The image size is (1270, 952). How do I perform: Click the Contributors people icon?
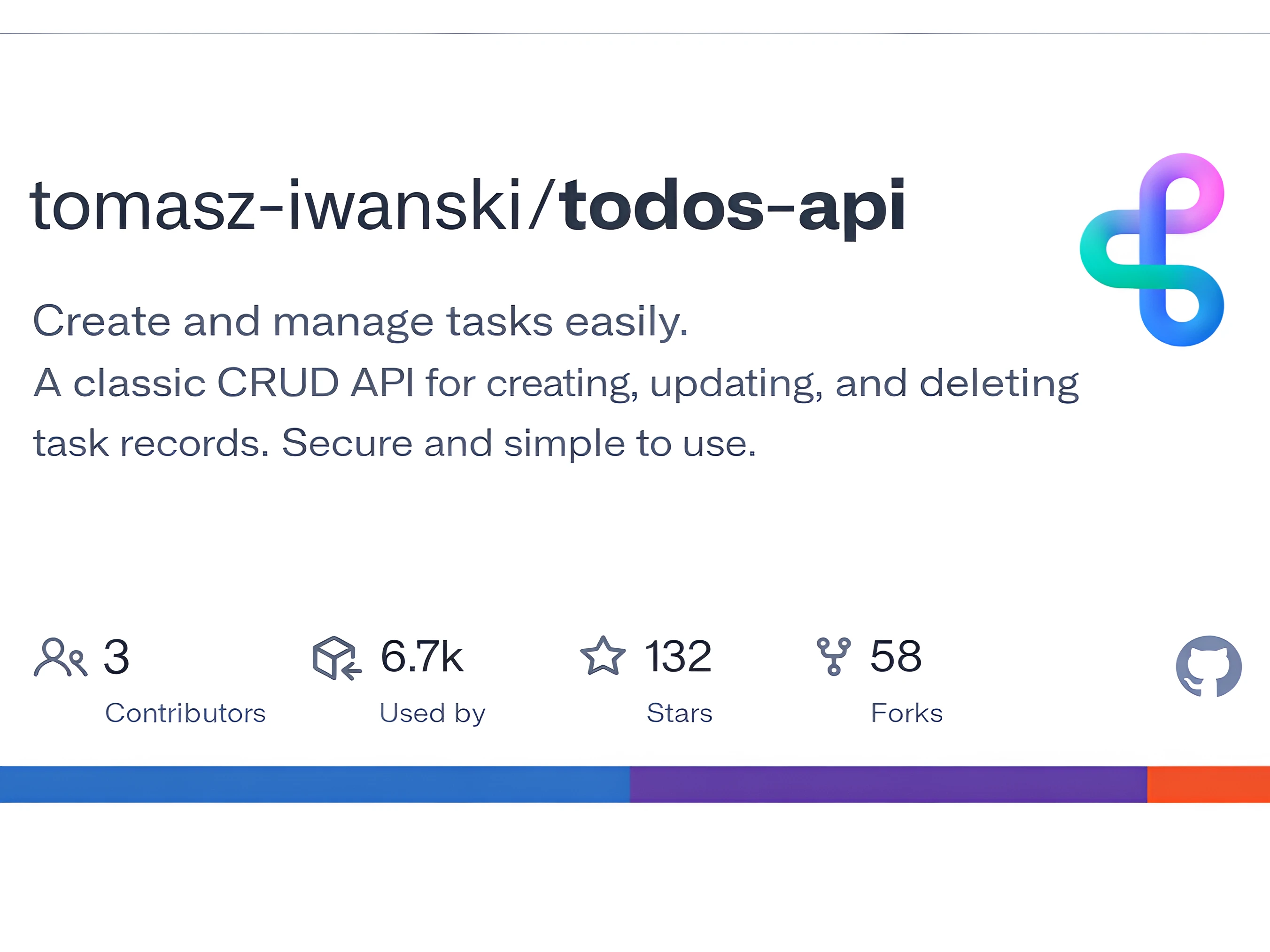(x=60, y=657)
